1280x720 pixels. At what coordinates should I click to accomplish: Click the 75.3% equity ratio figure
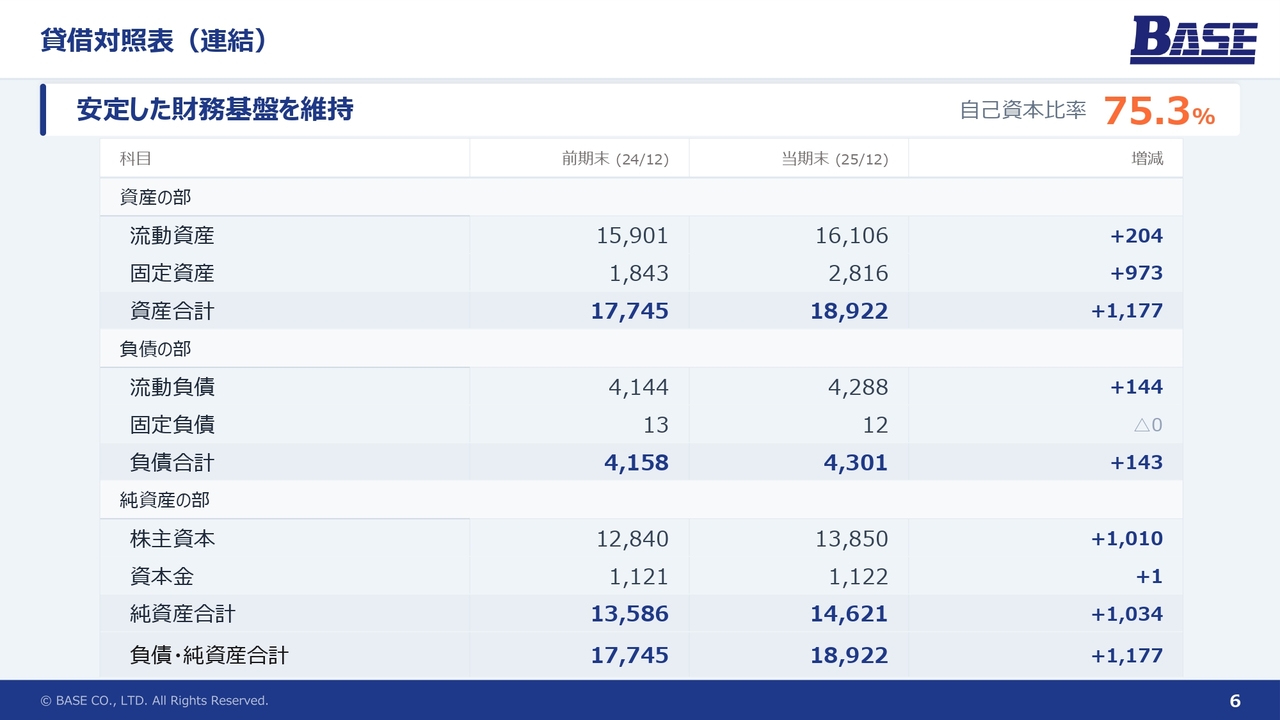pyautogui.click(x=1158, y=111)
